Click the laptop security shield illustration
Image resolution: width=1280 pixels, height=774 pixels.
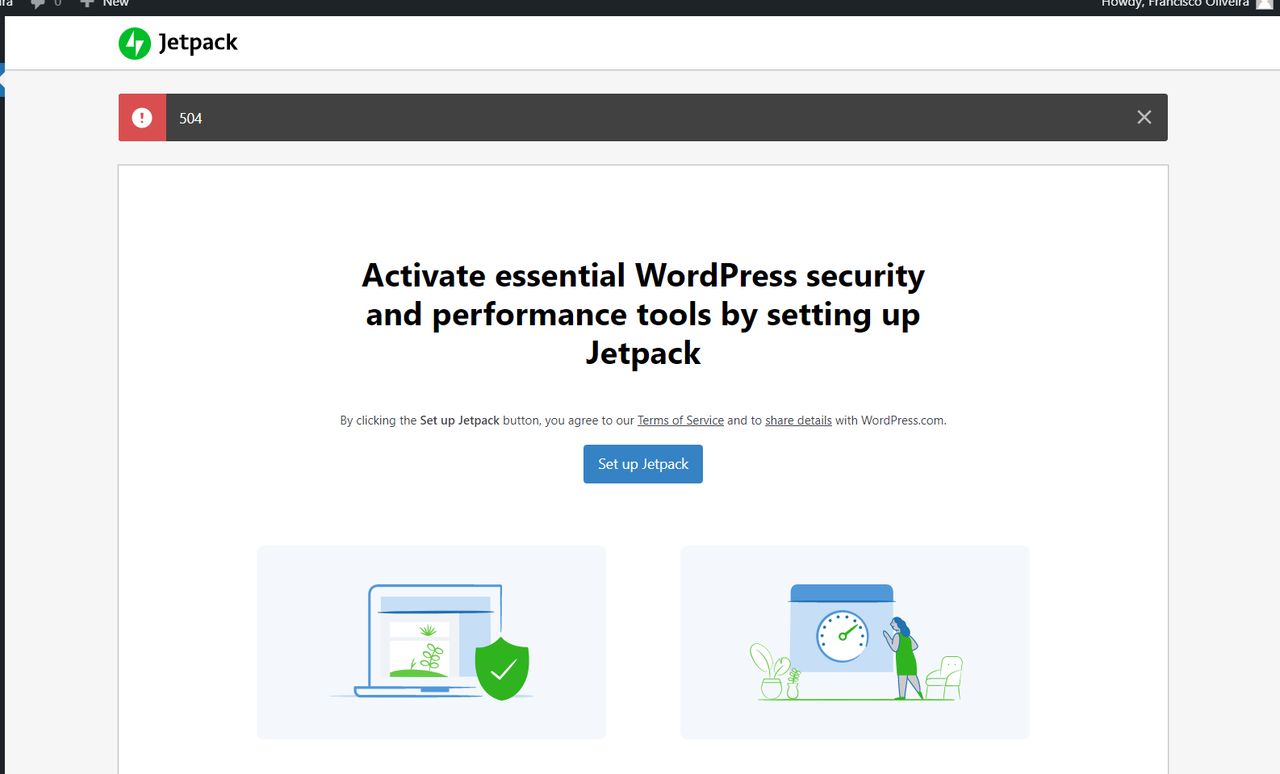pyautogui.click(x=431, y=642)
